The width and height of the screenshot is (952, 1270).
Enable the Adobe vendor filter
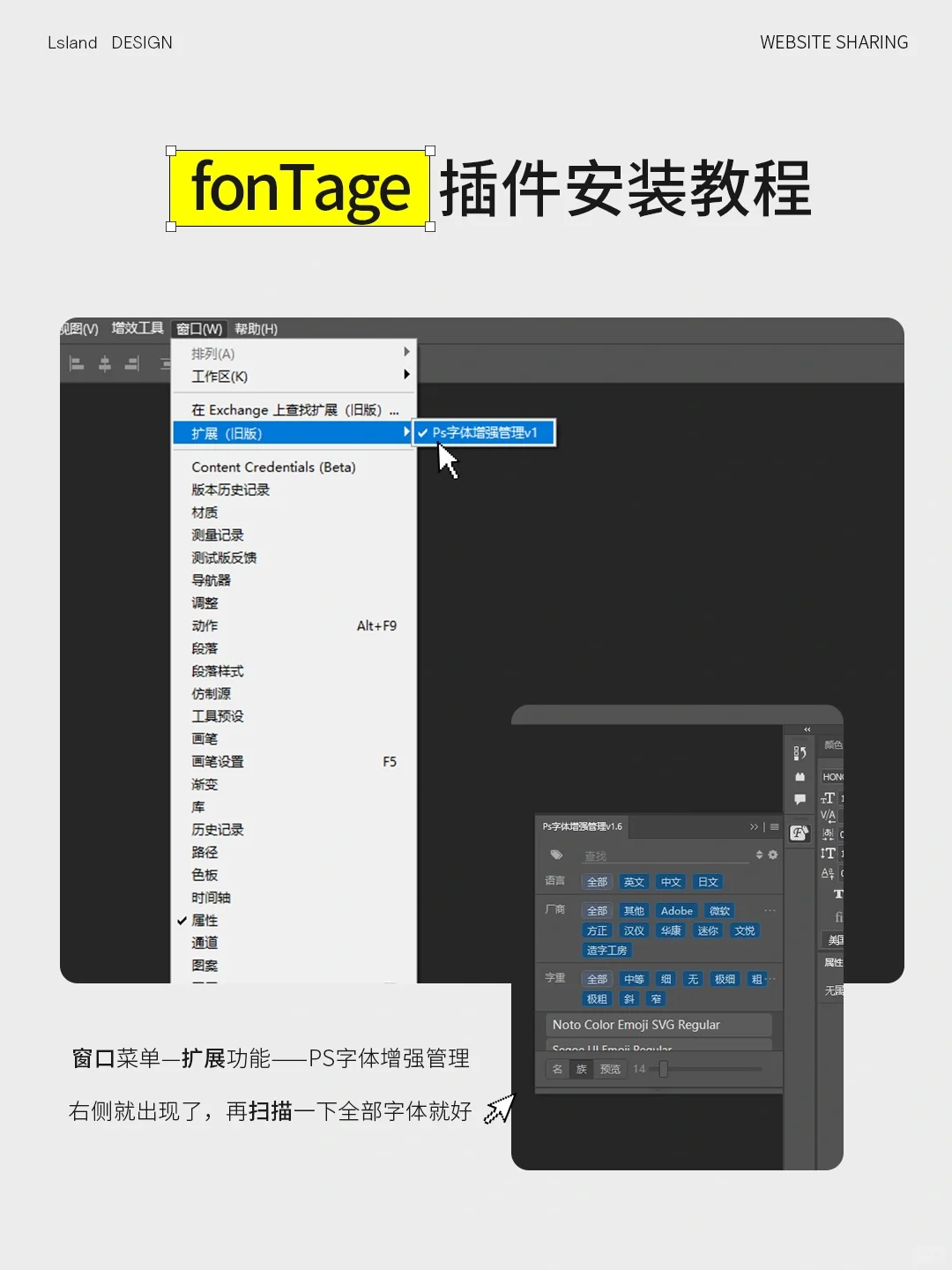[x=677, y=911]
